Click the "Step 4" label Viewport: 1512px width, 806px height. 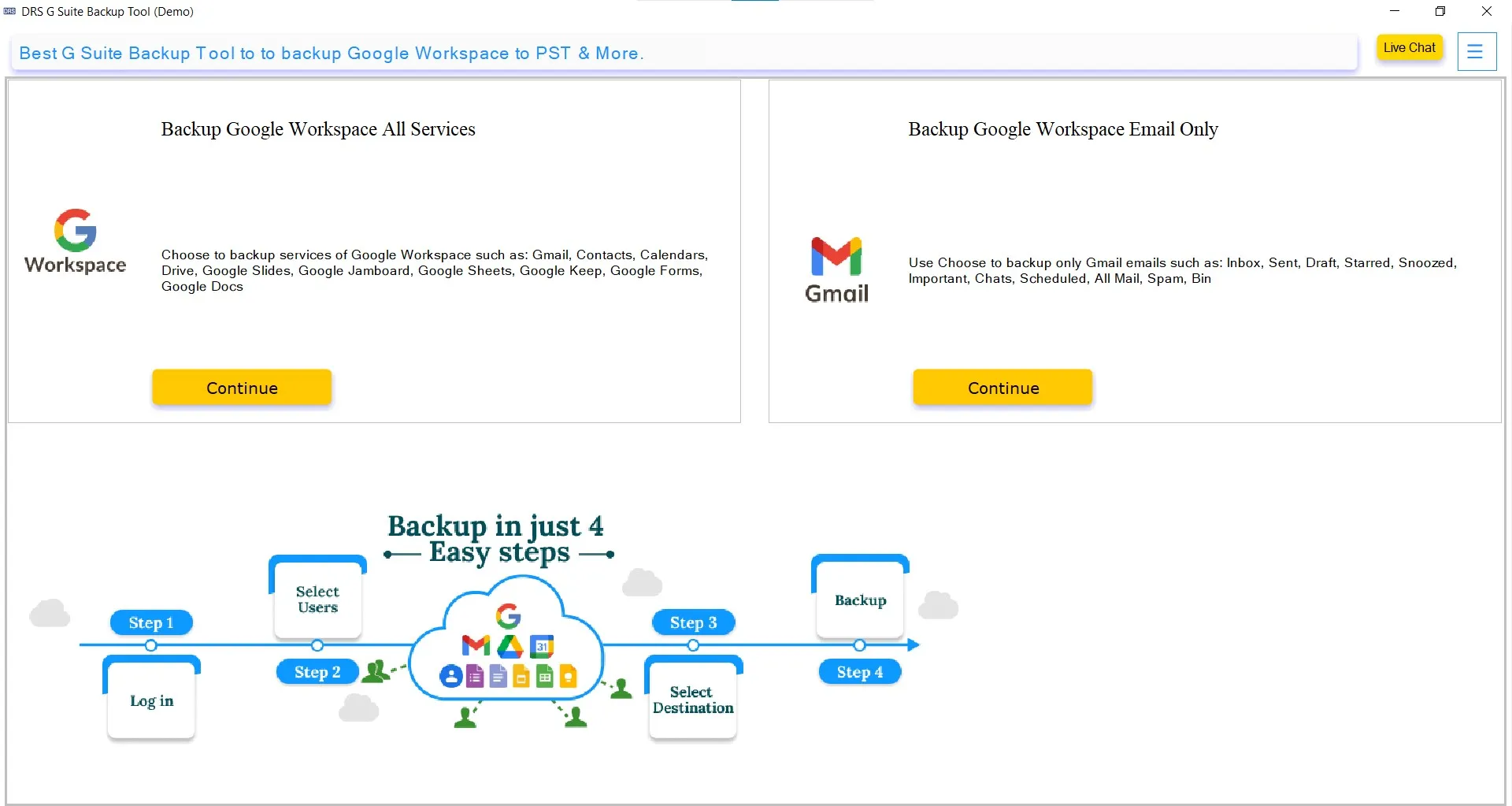[860, 672]
